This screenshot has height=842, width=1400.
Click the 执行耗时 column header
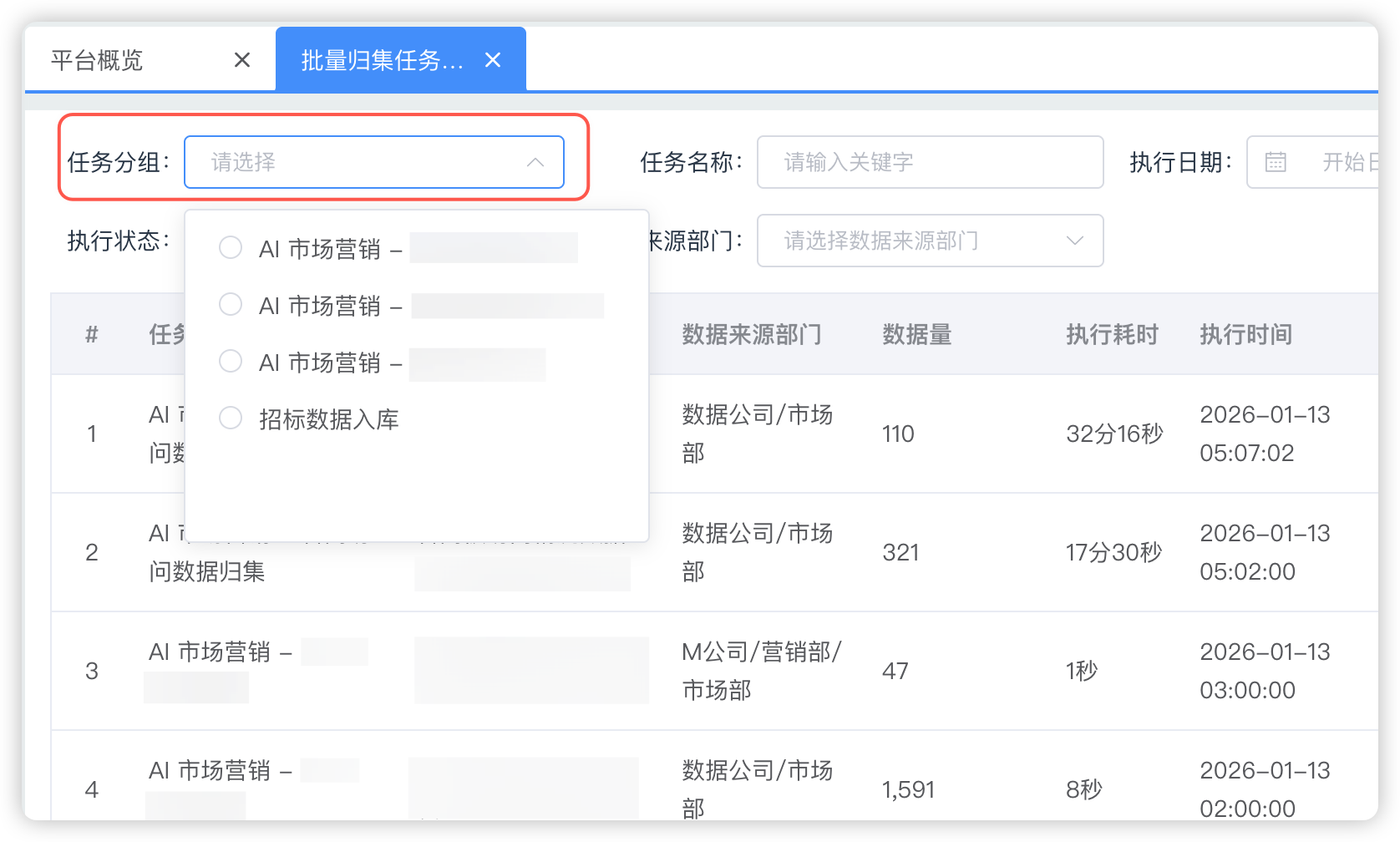(x=1112, y=334)
